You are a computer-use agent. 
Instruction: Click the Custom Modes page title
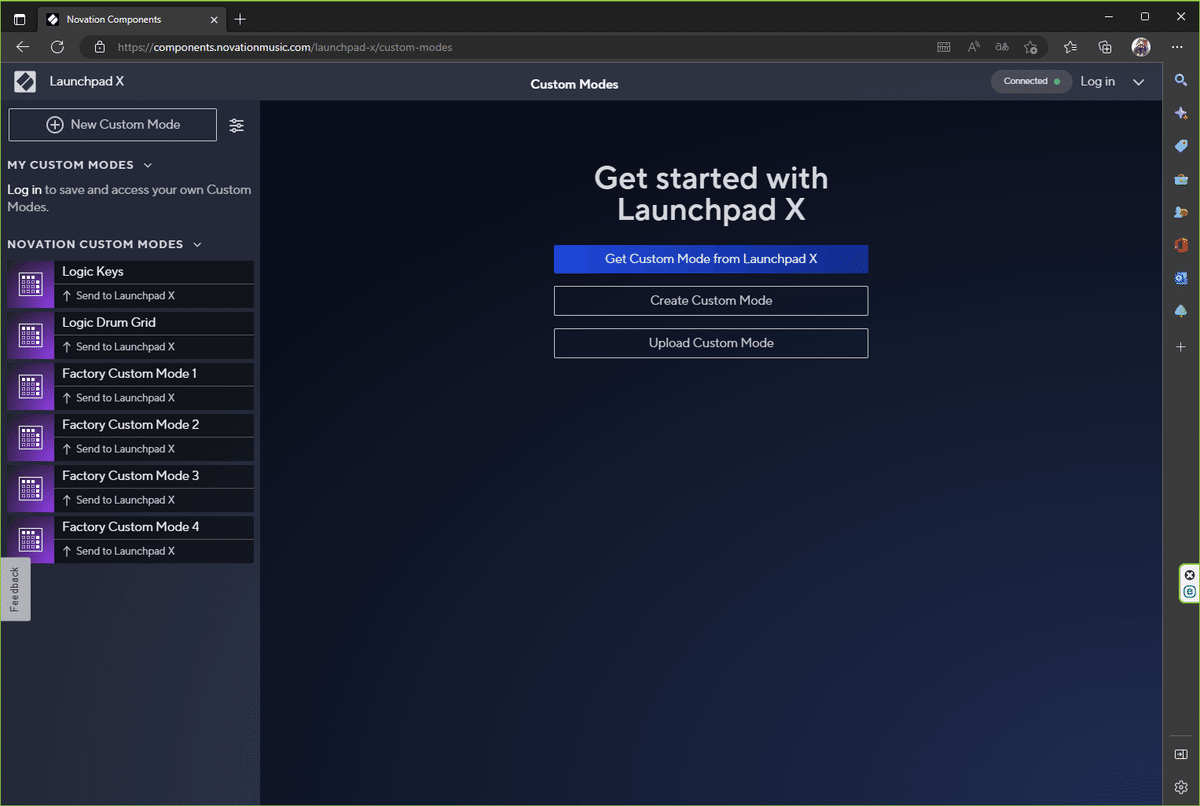pyautogui.click(x=574, y=84)
